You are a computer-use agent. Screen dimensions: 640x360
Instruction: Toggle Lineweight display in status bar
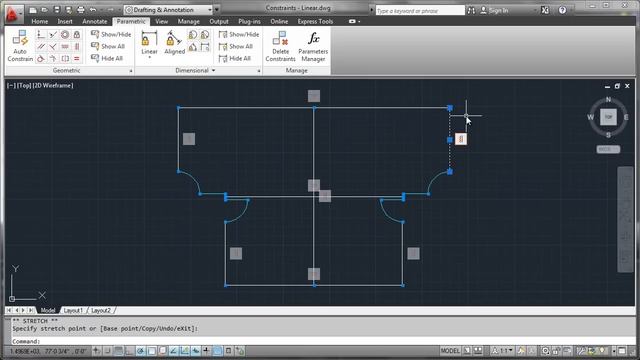click(206, 351)
